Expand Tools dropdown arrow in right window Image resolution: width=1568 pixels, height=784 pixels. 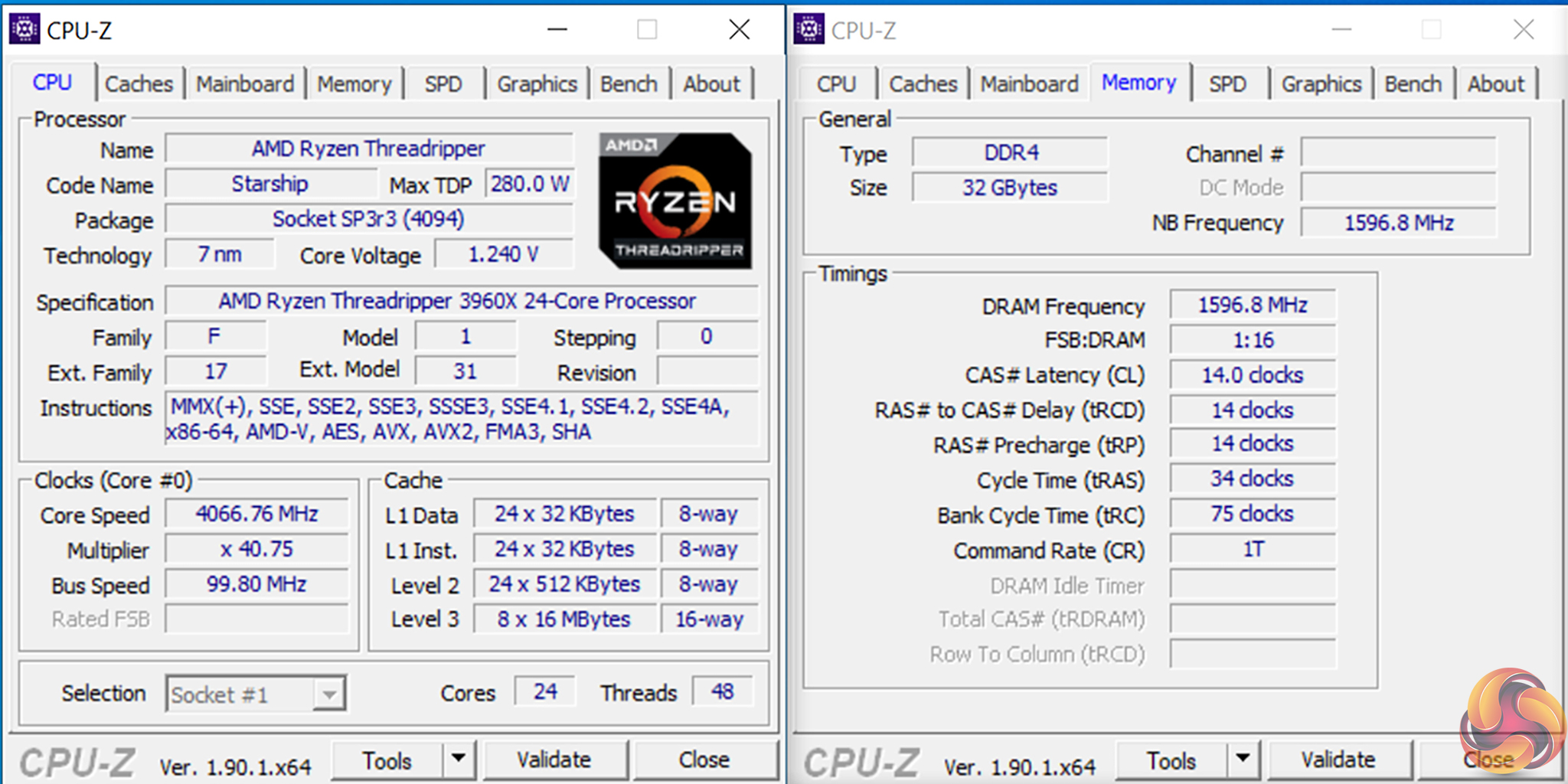[1243, 759]
